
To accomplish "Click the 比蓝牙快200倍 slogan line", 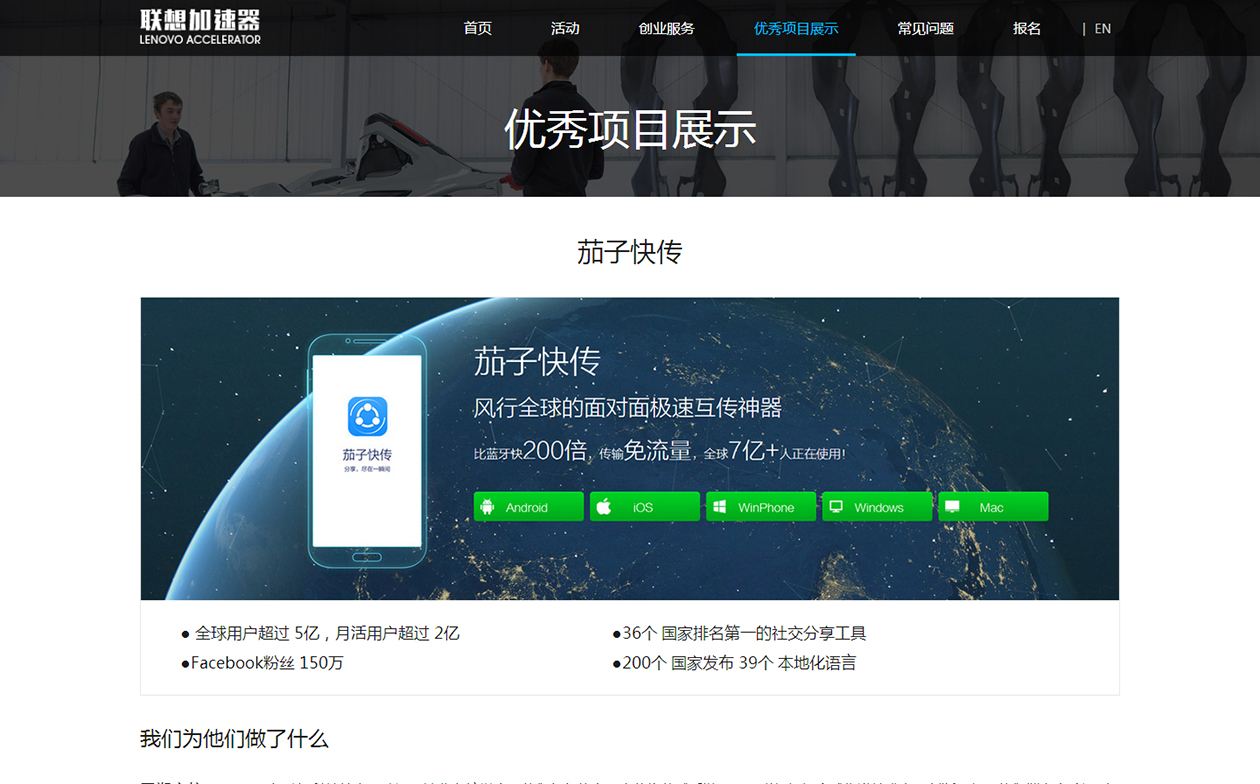I will (660, 451).
